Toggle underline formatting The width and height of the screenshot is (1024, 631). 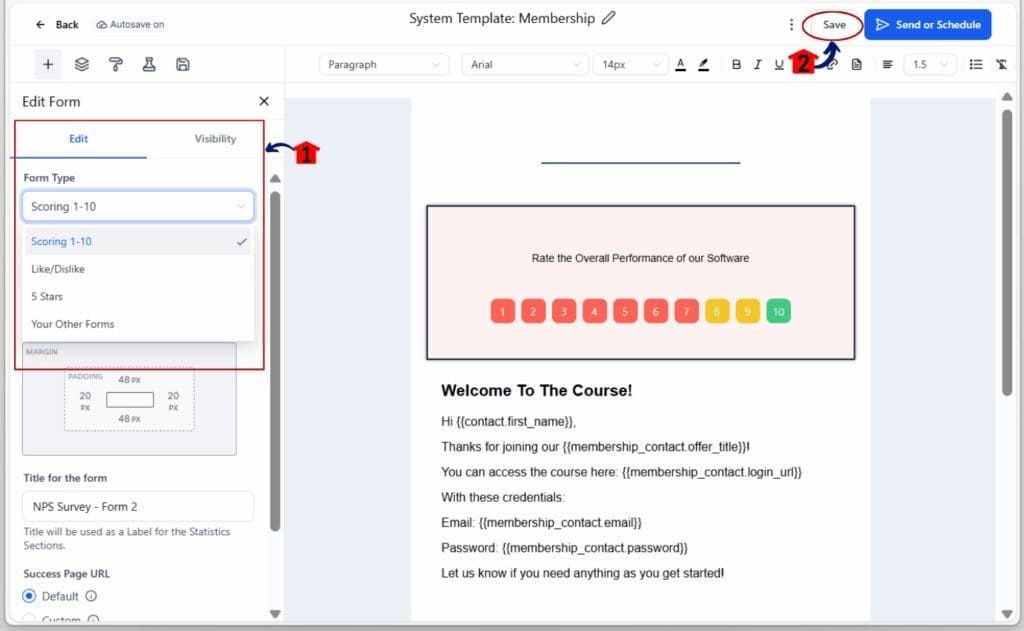(778, 64)
